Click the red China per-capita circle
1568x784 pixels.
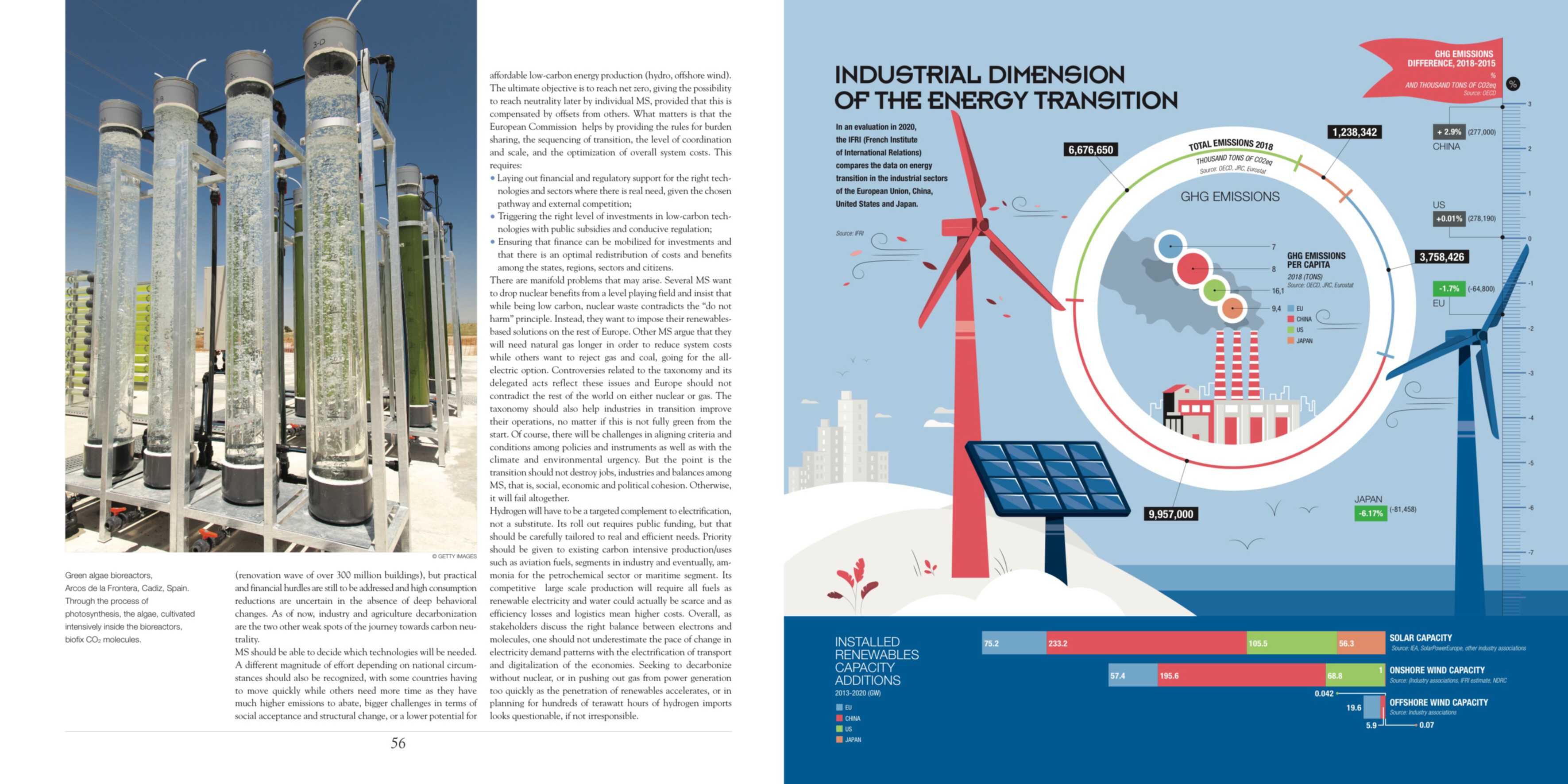1193,268
